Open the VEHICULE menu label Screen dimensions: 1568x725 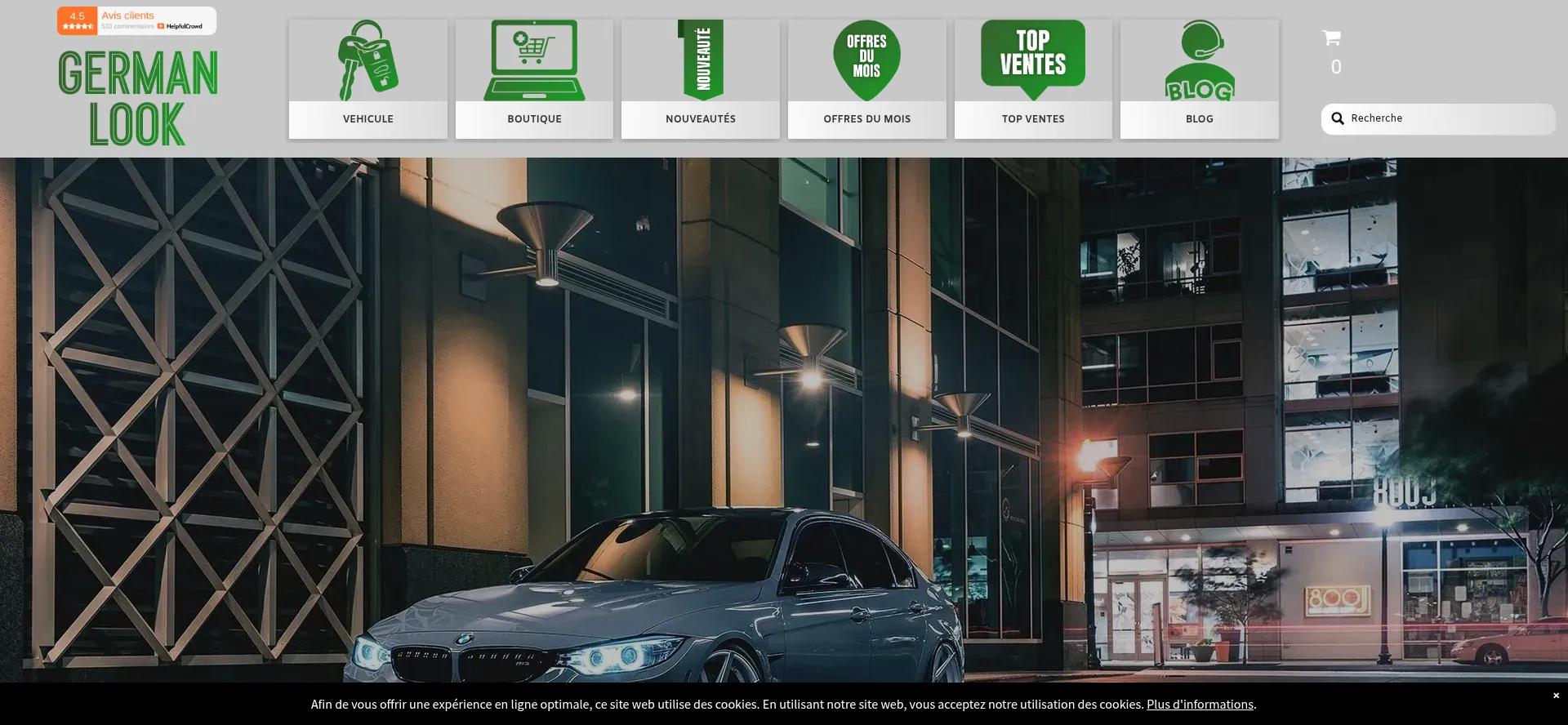[367, 119]
